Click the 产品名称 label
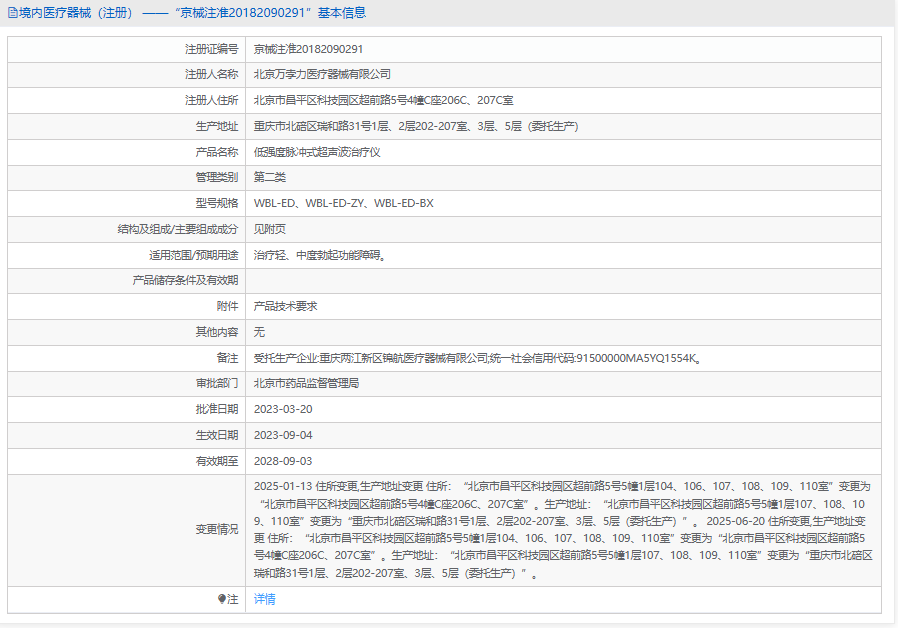898x628 pixels. (x=216, y=152)
